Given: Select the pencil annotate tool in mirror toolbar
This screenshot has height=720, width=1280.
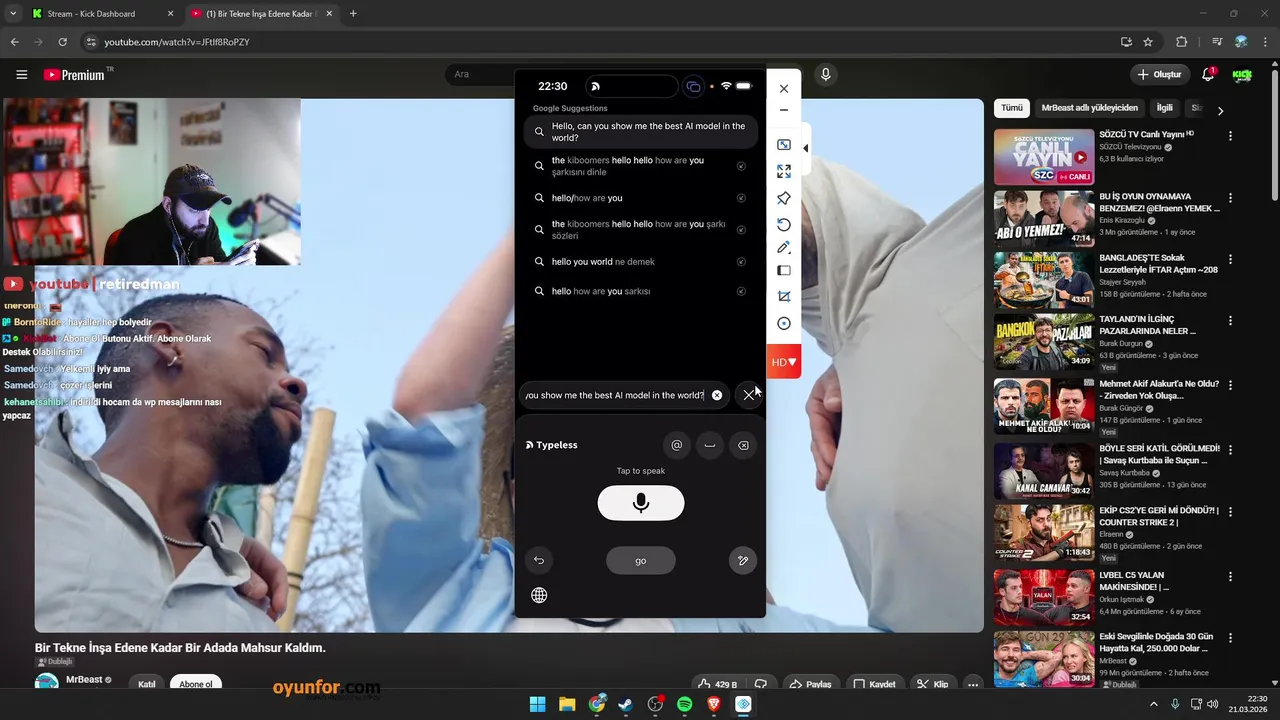Looking at the screenshot, I should (784, 247).
